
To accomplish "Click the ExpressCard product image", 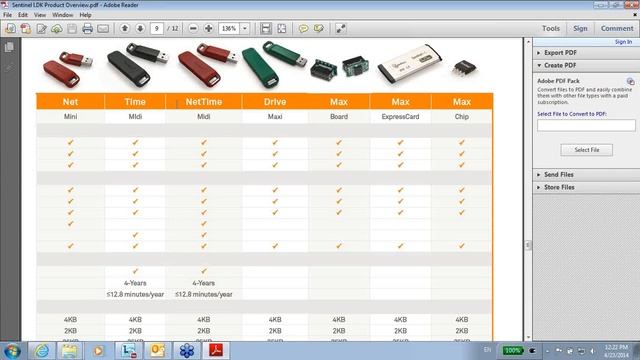I will pos(409,65).
